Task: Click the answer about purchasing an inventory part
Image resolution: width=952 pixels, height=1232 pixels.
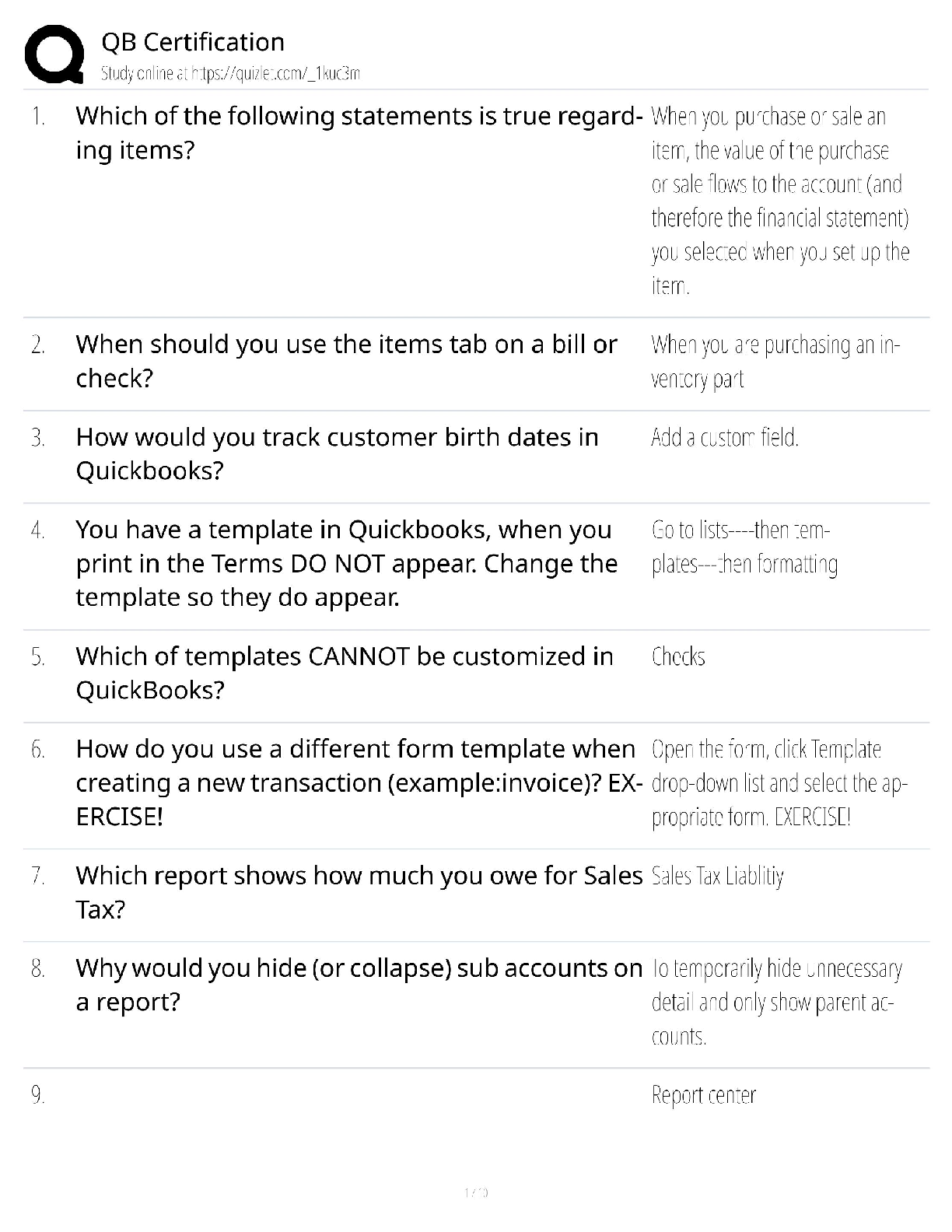Action: tap(775, 362)
